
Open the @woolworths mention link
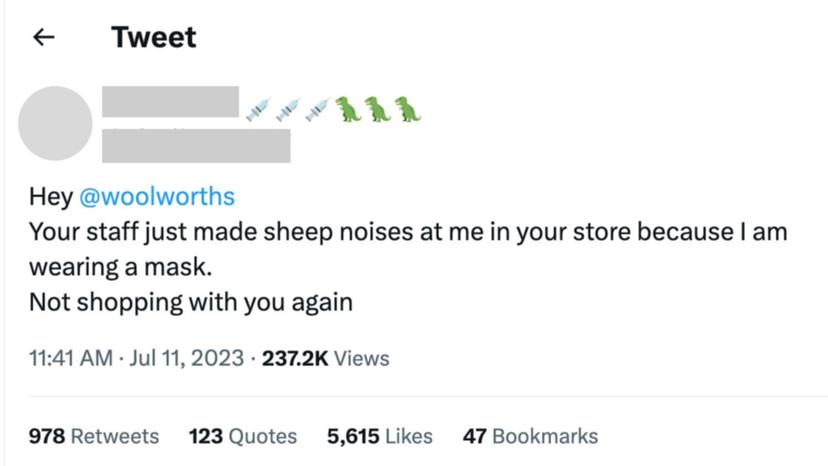[x=156, y=196]
